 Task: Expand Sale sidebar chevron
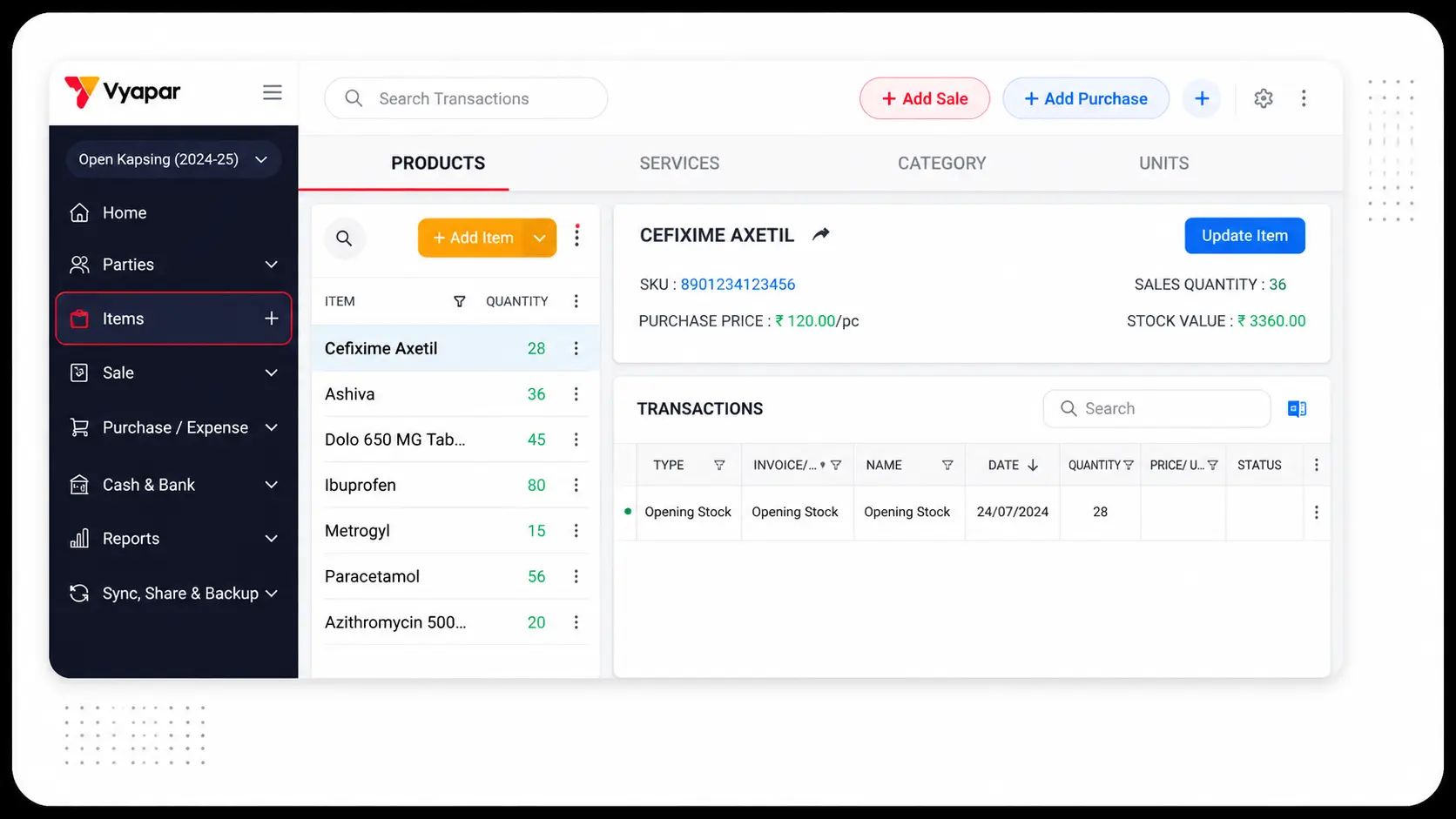tap(272, 373)
